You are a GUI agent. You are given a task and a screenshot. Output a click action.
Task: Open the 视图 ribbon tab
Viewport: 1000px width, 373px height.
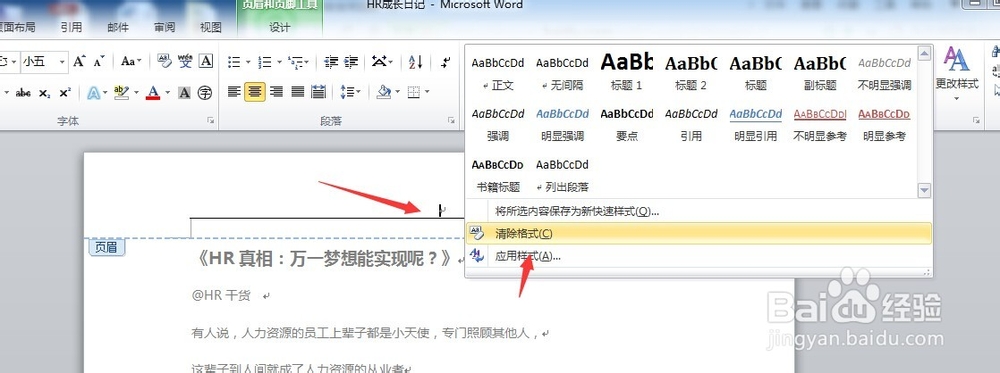[x=210, y=27]
